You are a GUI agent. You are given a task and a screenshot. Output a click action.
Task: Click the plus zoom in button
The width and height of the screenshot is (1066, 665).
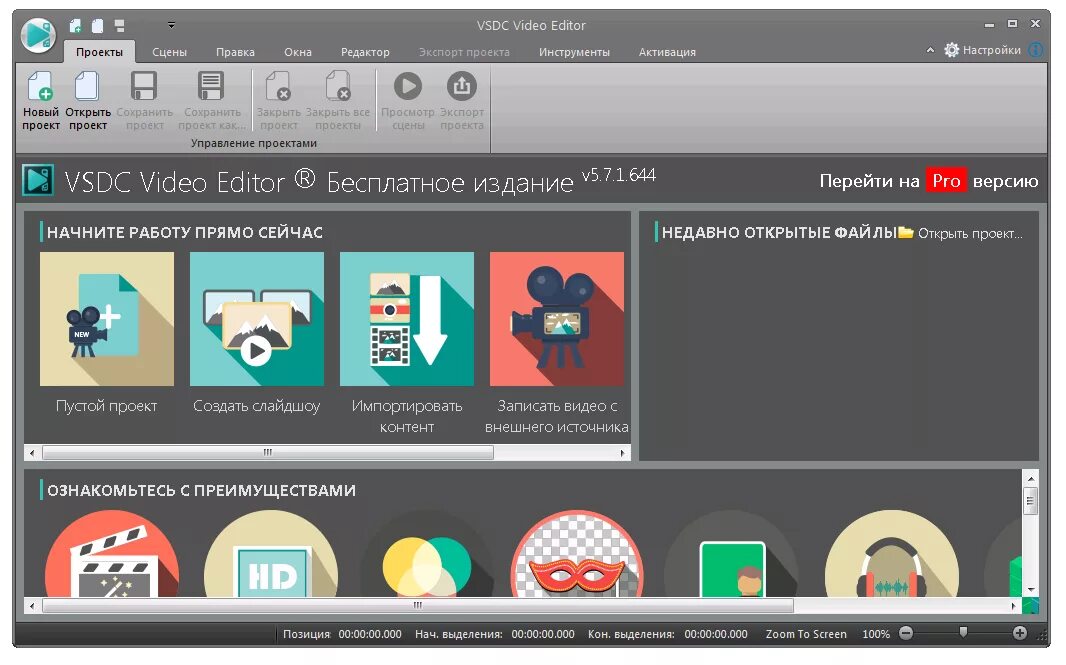(1019, 633)
